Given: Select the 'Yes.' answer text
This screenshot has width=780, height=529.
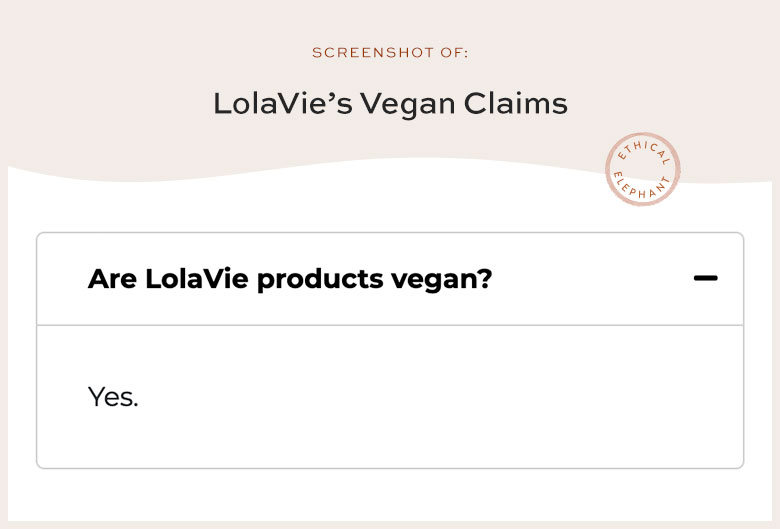Looking at the screenshot, I should coord(113,397).
